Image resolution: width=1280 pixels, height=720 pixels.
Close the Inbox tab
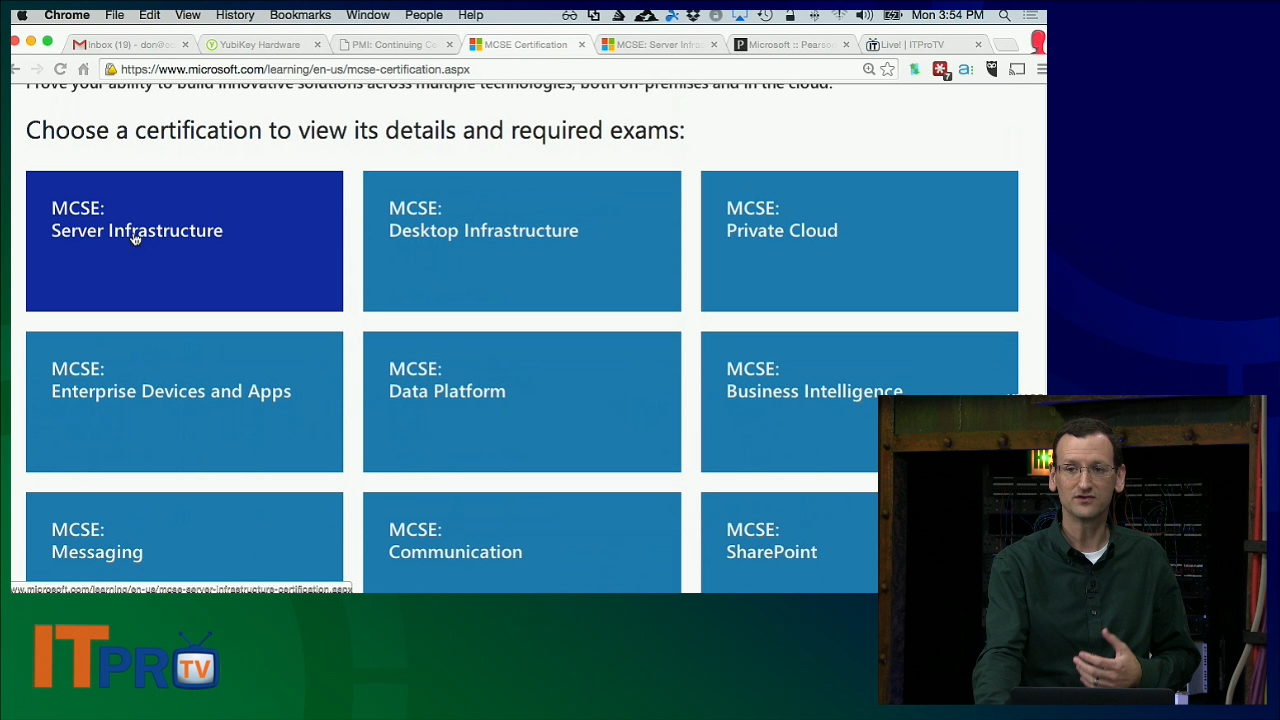[x=185, y=45]
